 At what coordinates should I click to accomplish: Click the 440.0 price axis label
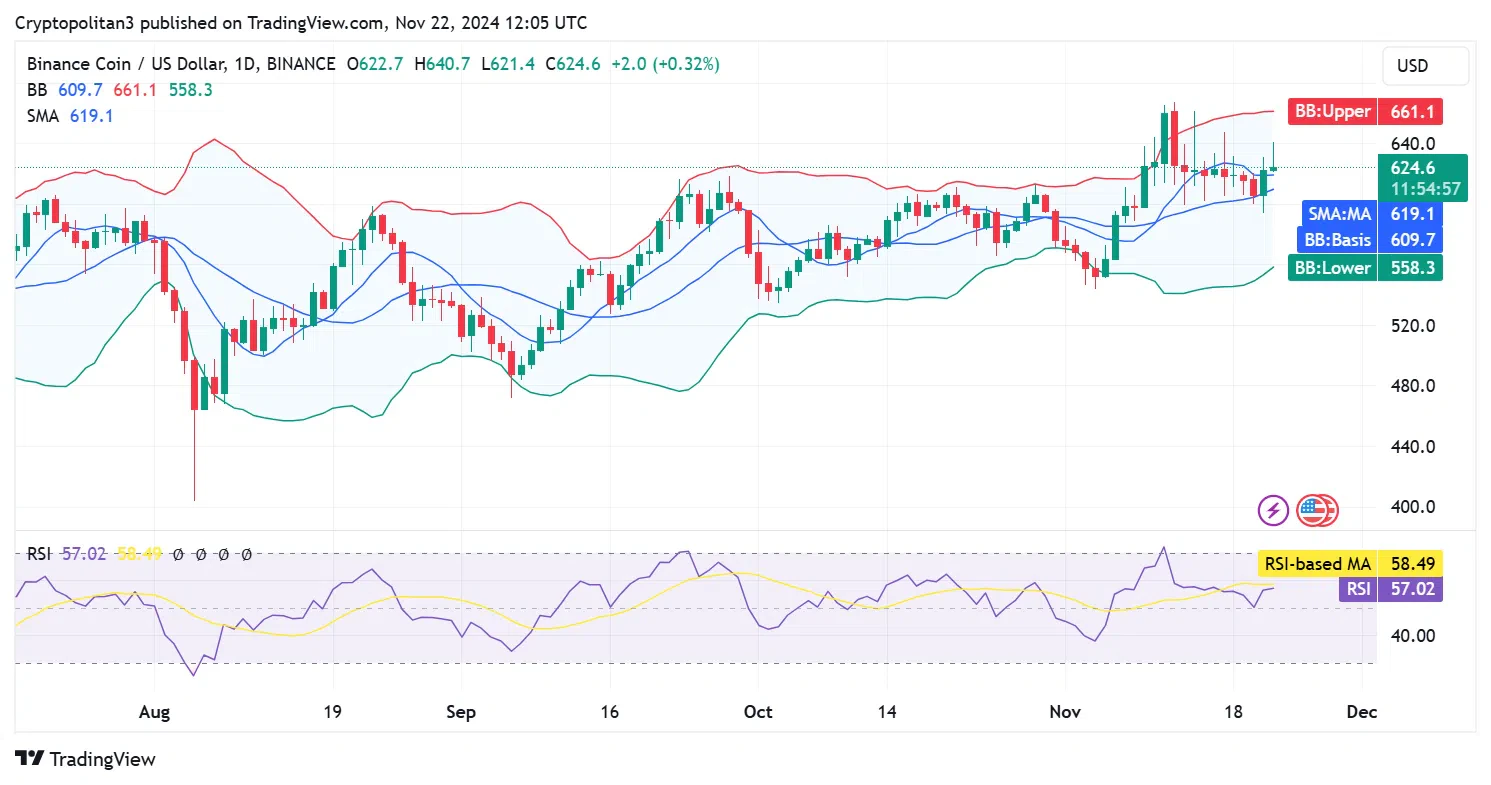1414,446
